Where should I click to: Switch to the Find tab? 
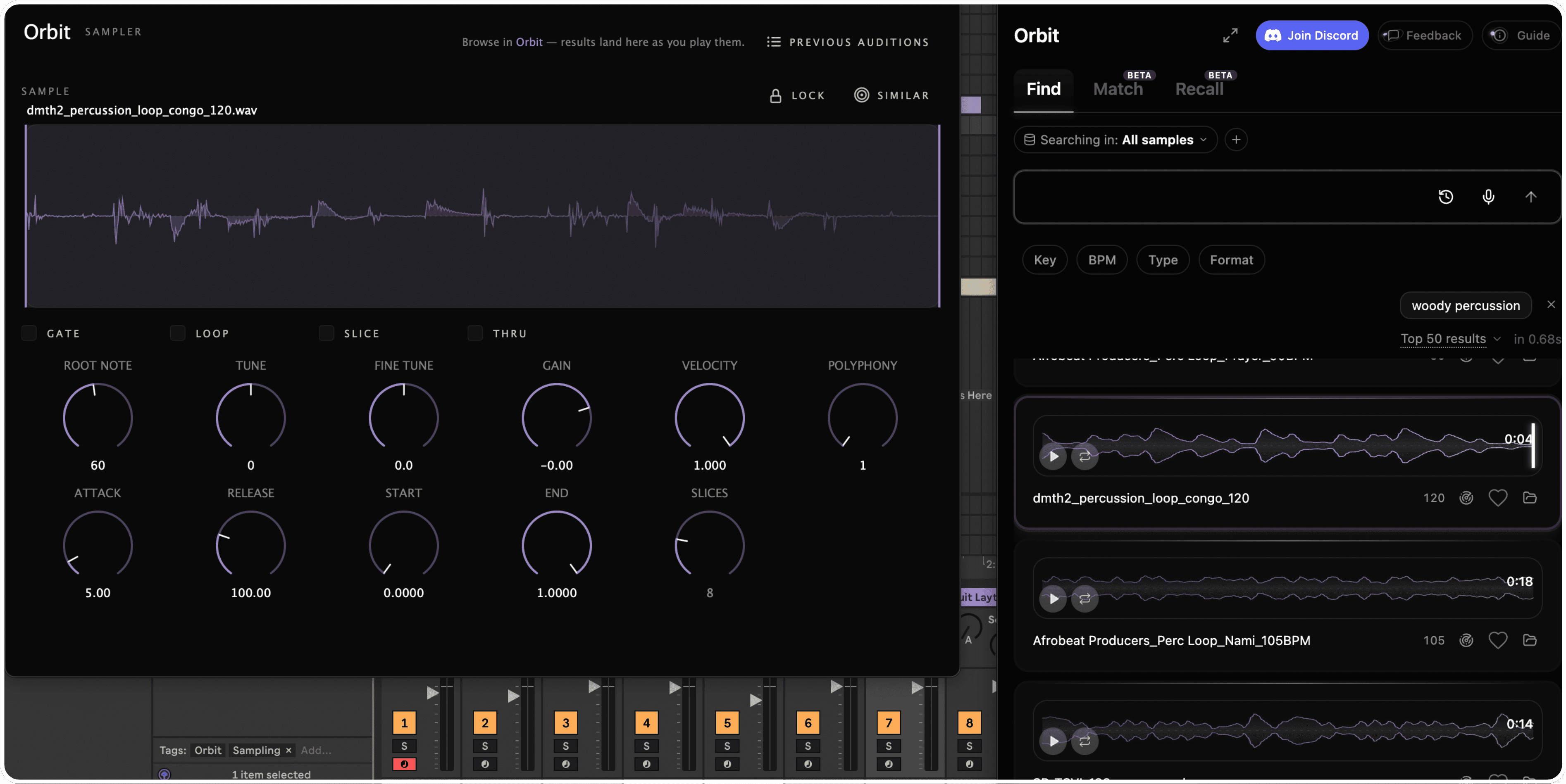1043,89
